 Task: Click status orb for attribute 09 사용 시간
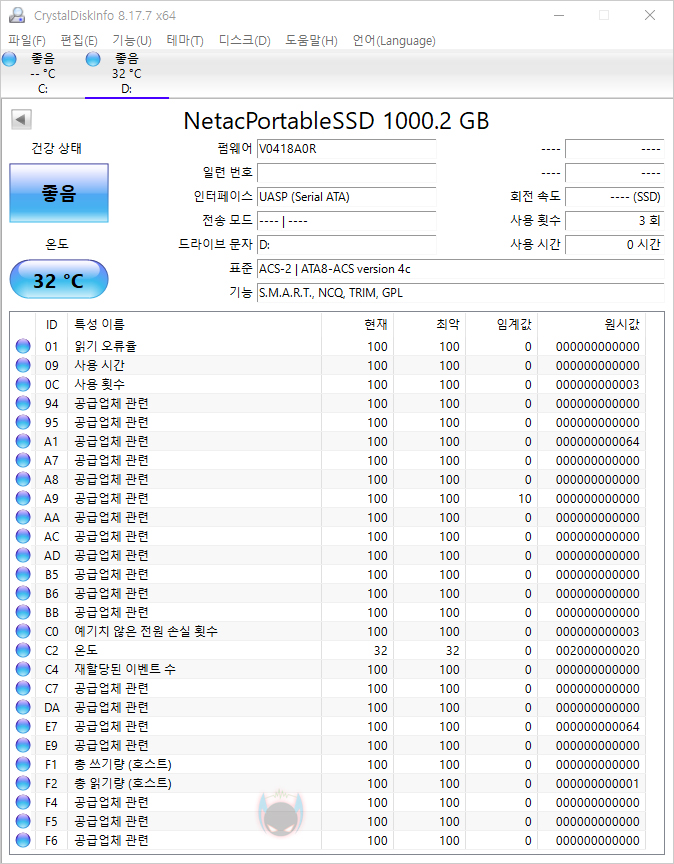tap(23, 365)
